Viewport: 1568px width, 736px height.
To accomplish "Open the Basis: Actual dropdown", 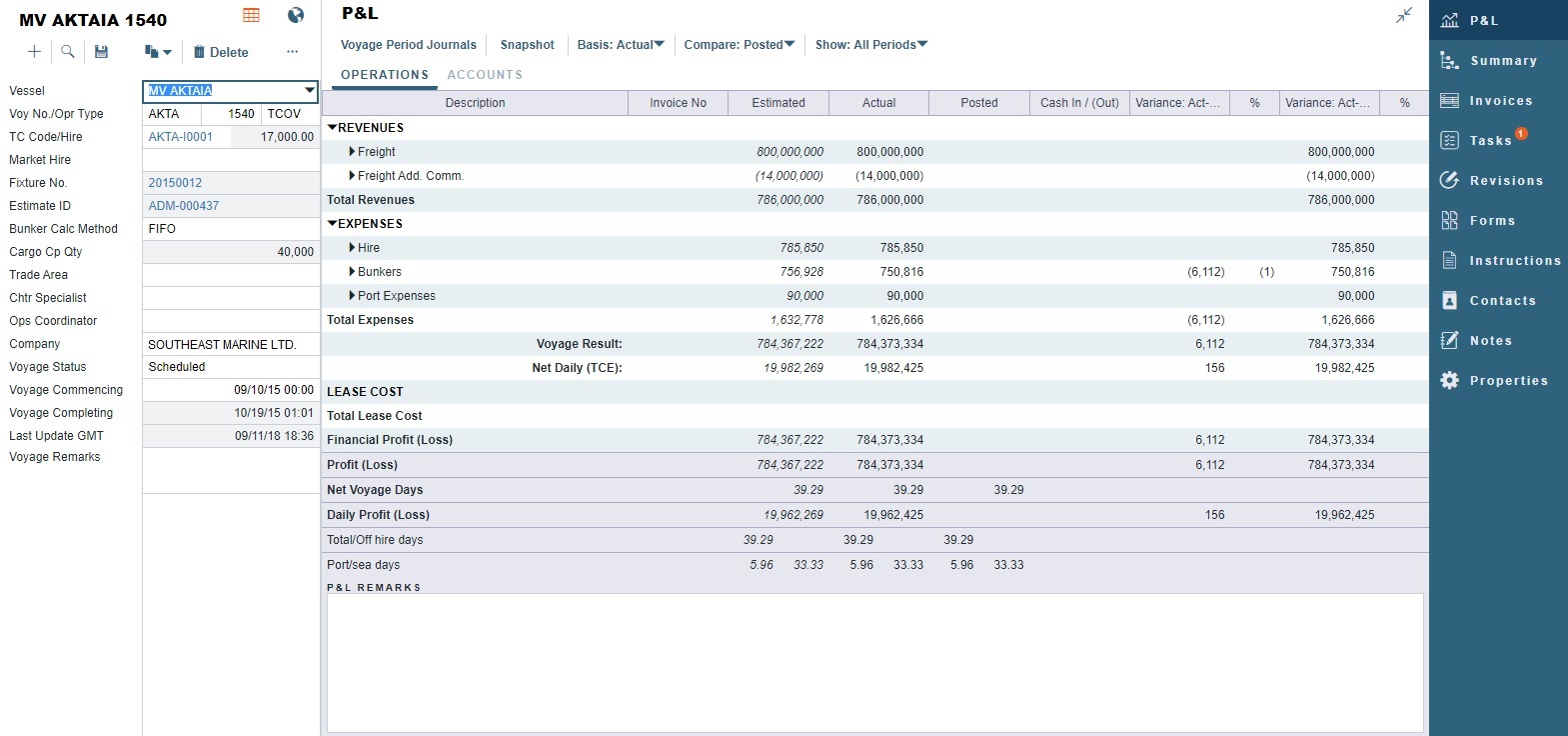I will click(621, 45).
